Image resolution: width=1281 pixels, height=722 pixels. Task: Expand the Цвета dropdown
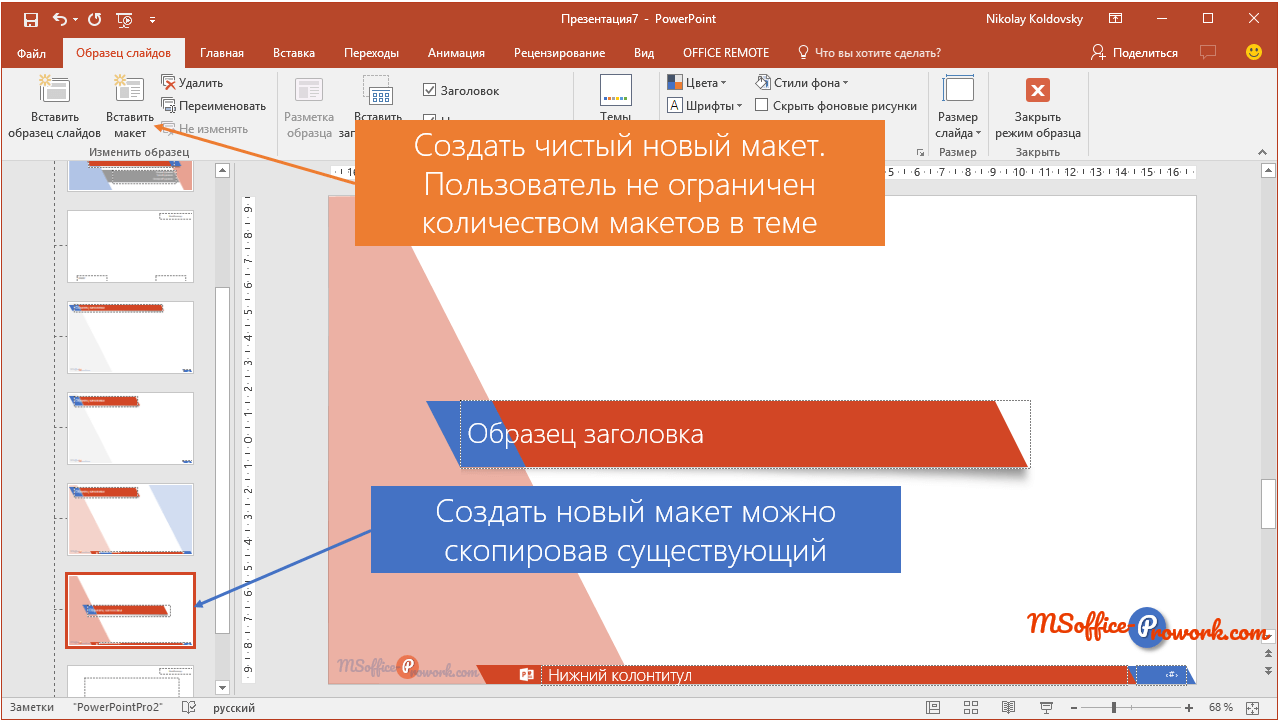tap(697, 83)
